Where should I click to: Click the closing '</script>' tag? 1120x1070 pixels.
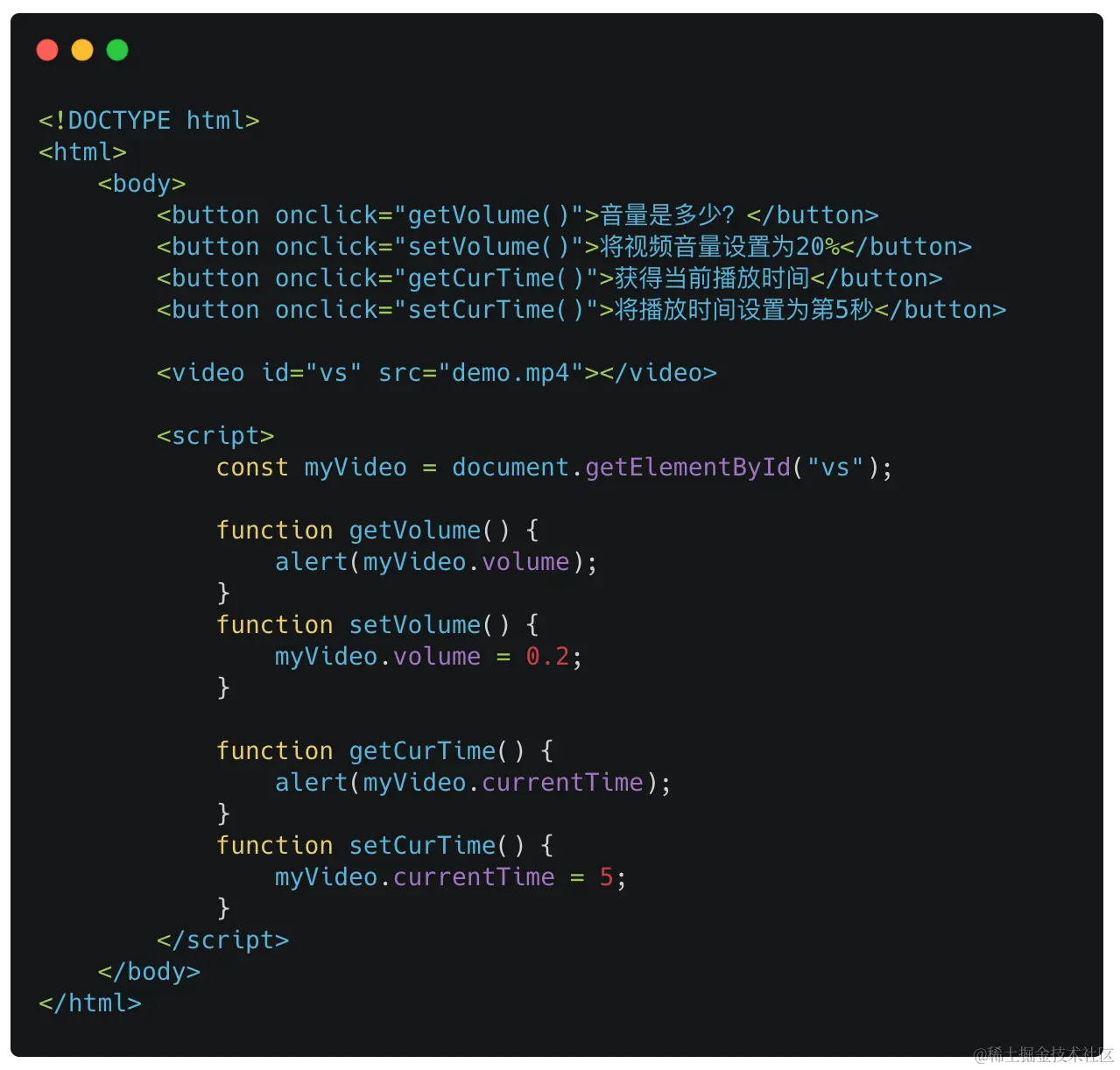point(222,940)
